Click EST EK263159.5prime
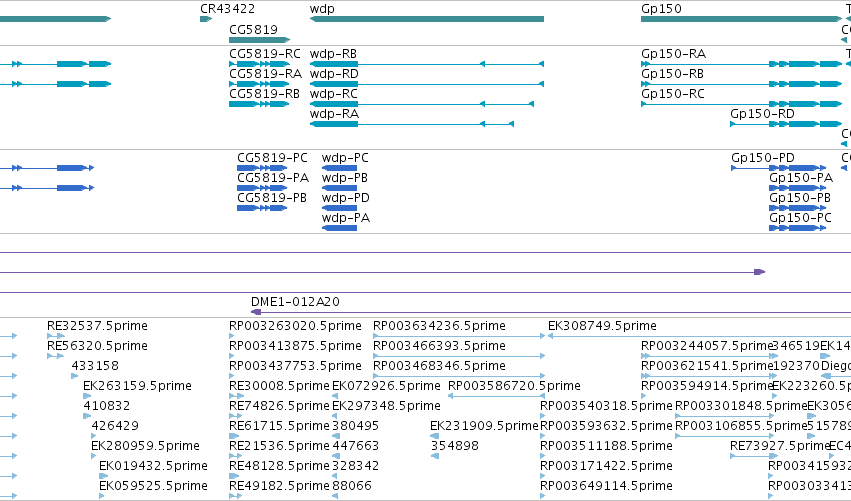The image size is (851, 501). pyautogui.click(x=137, y=386)
